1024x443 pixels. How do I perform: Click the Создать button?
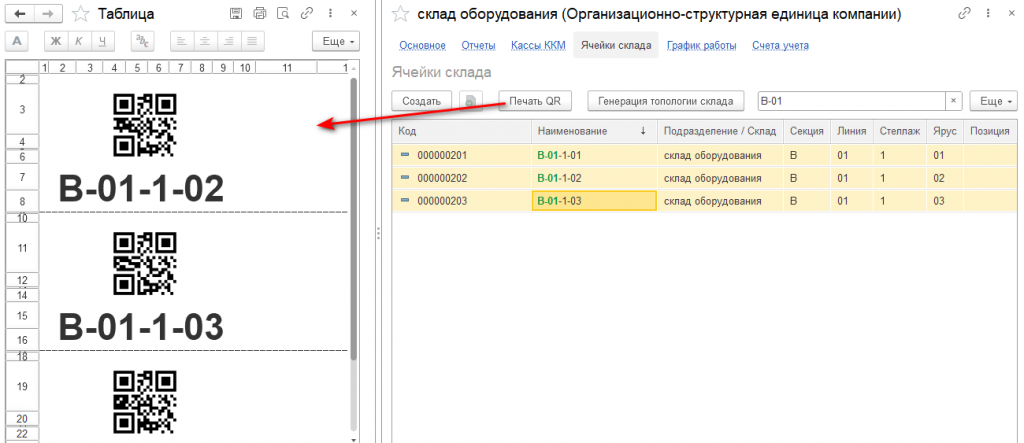click(x=421, y=101)
